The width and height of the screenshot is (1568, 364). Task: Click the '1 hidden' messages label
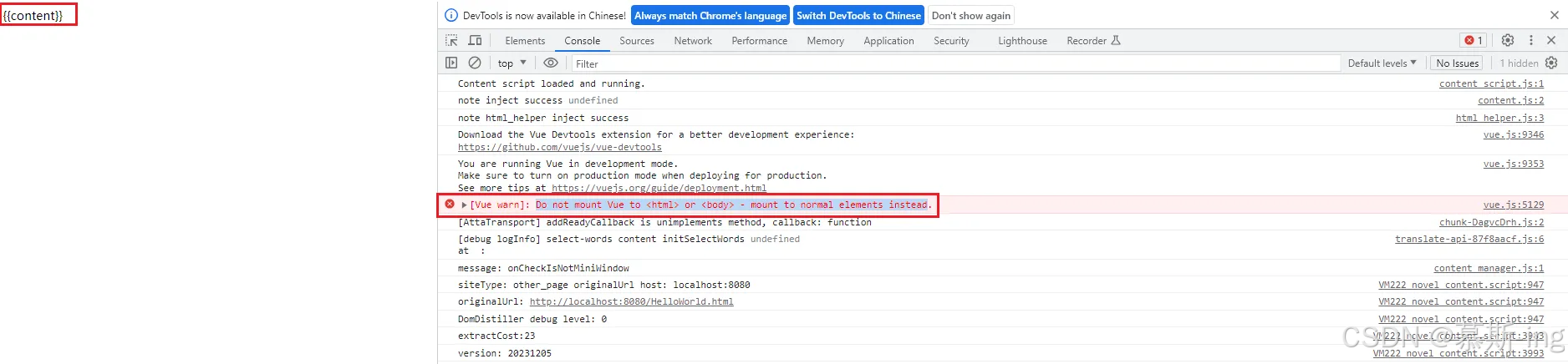(x=1519, y=63)
